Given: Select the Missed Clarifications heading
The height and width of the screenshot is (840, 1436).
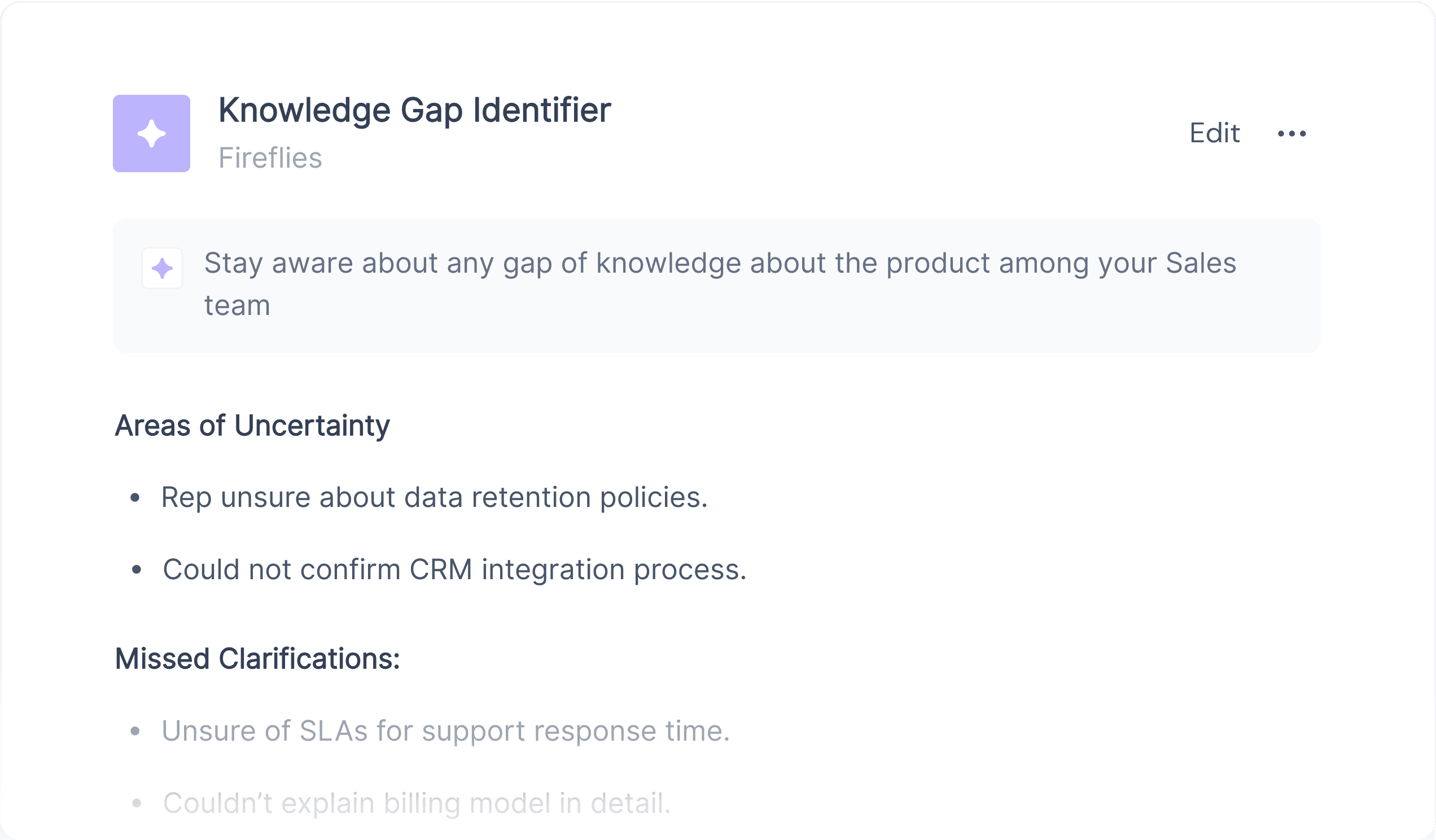Looking at the screenshot, I should pyautogui.click(x=257, y=659).
